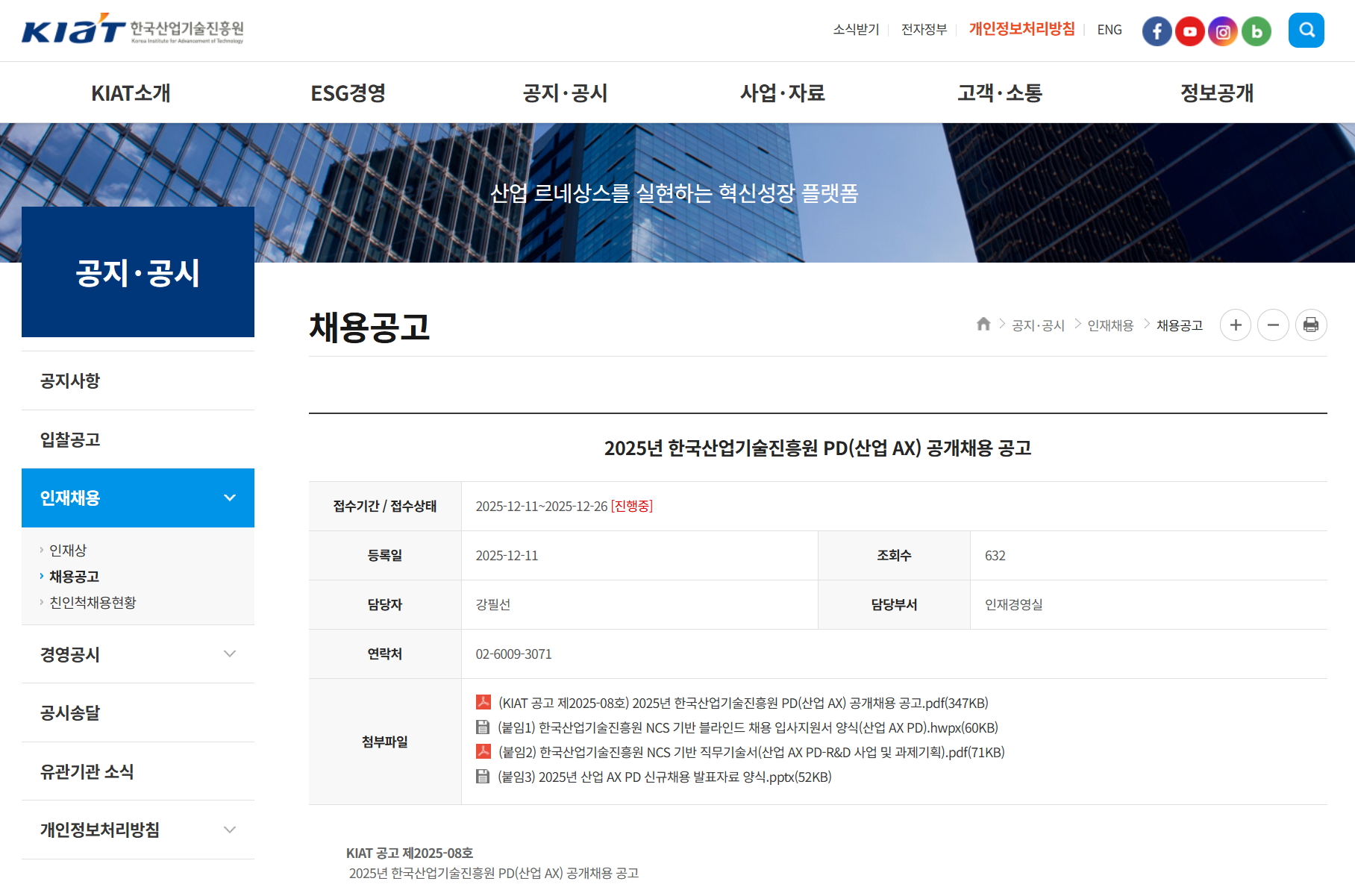
Task: Select 채용공고 submenu item
Action: point(74,576)
